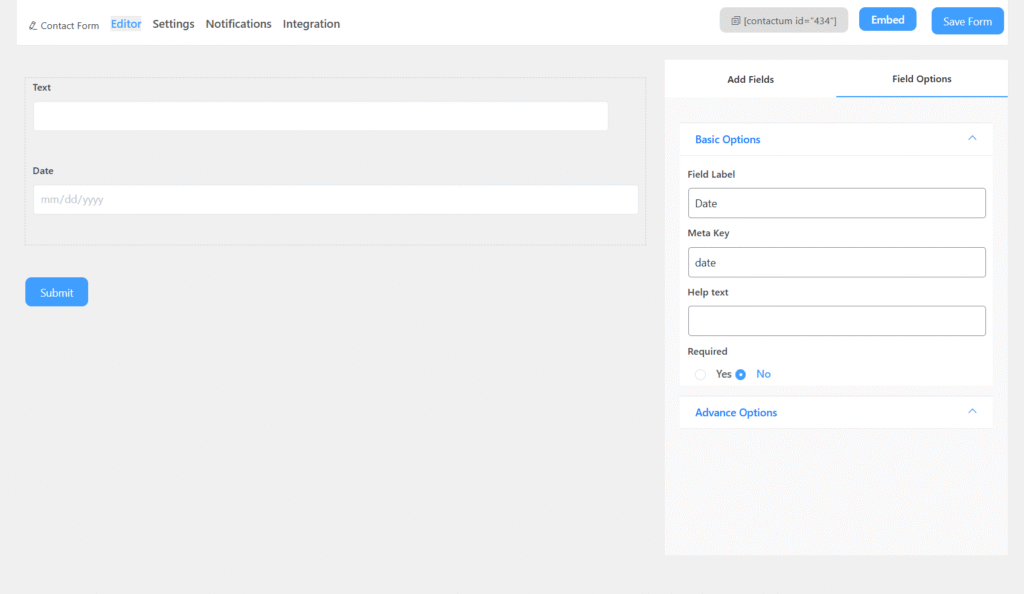Image resolution: width=1024 pixels, height=594 pixels.
Task: Click the empty Help text input
Action: coord(836,321)
